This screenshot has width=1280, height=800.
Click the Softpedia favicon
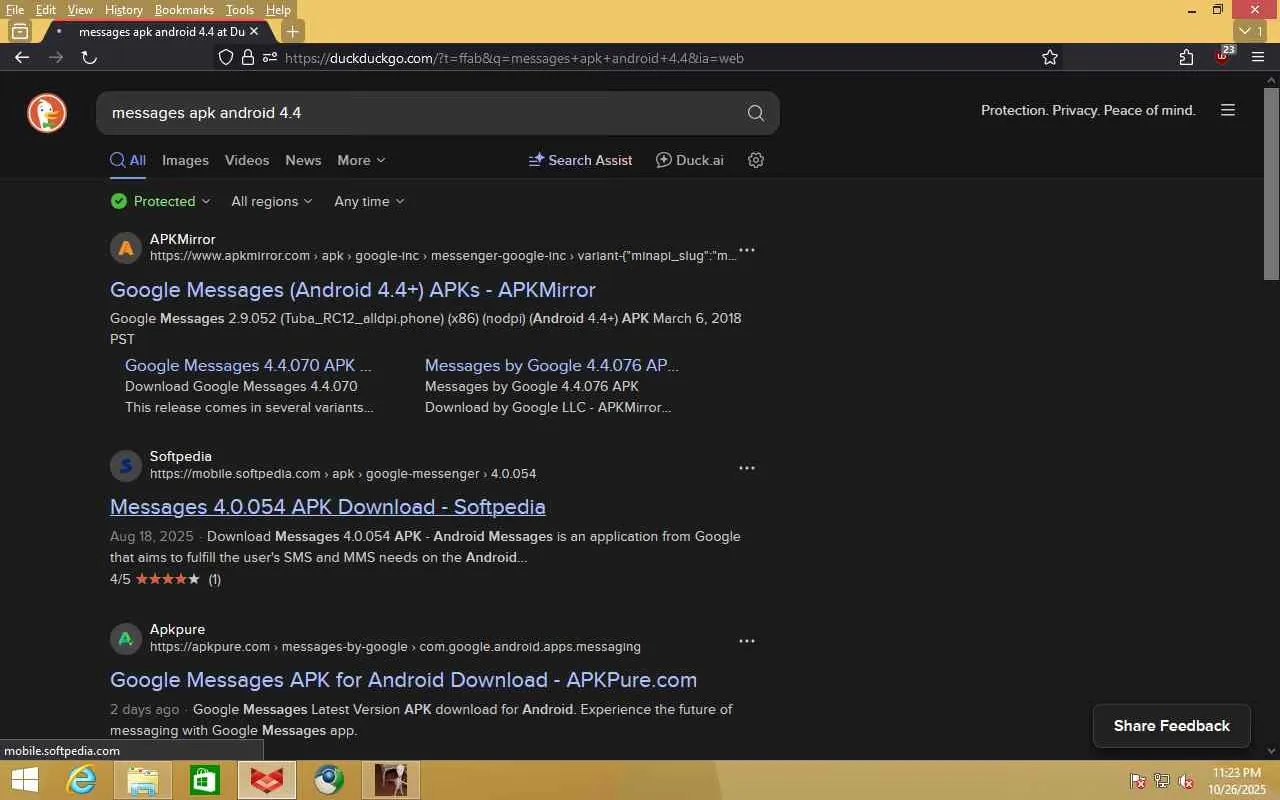[x=126, y=465]
